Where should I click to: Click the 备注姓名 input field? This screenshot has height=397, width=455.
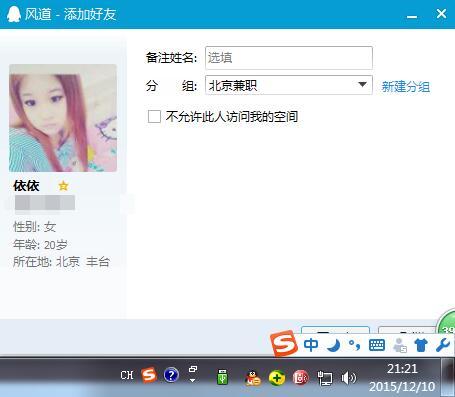point(289,58)
